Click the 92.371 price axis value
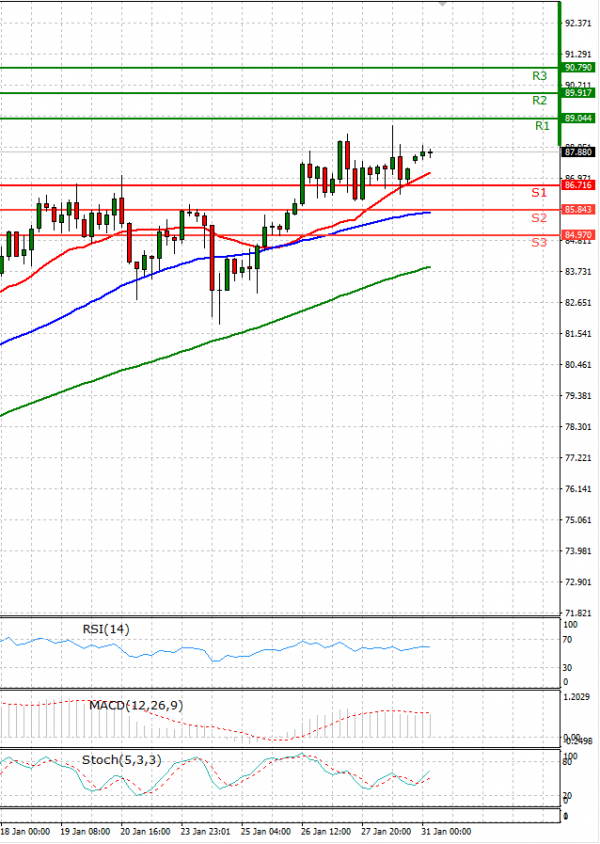 click(578, 23)
